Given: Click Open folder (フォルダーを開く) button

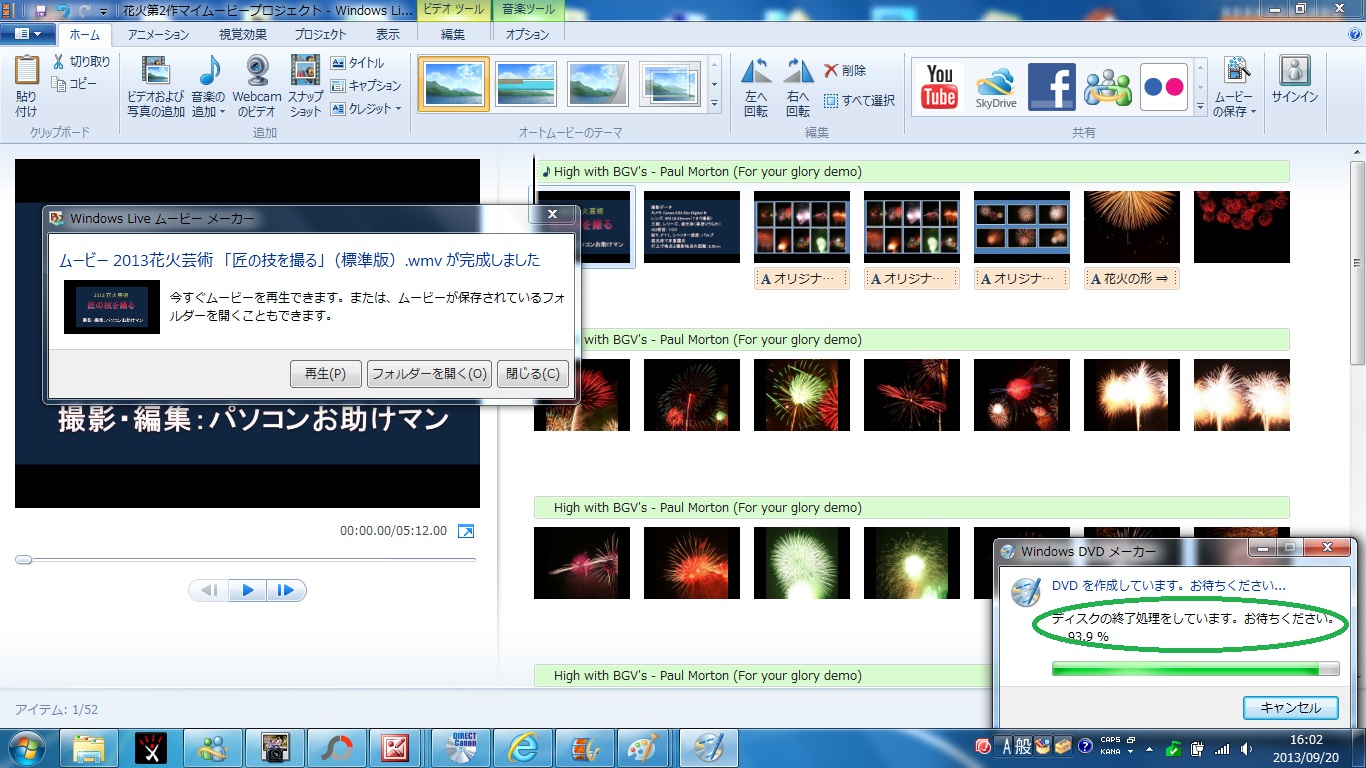Looking at the screenshot, I should pyautogui.click(x=429, y=374).
